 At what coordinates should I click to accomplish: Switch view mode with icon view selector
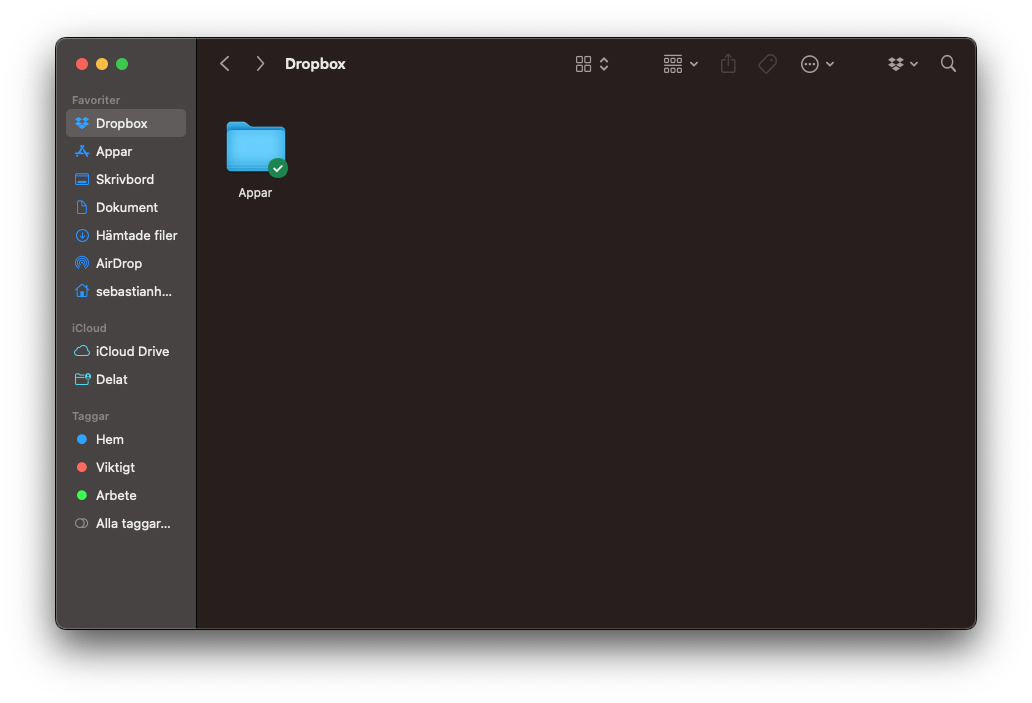pos(592,64)
